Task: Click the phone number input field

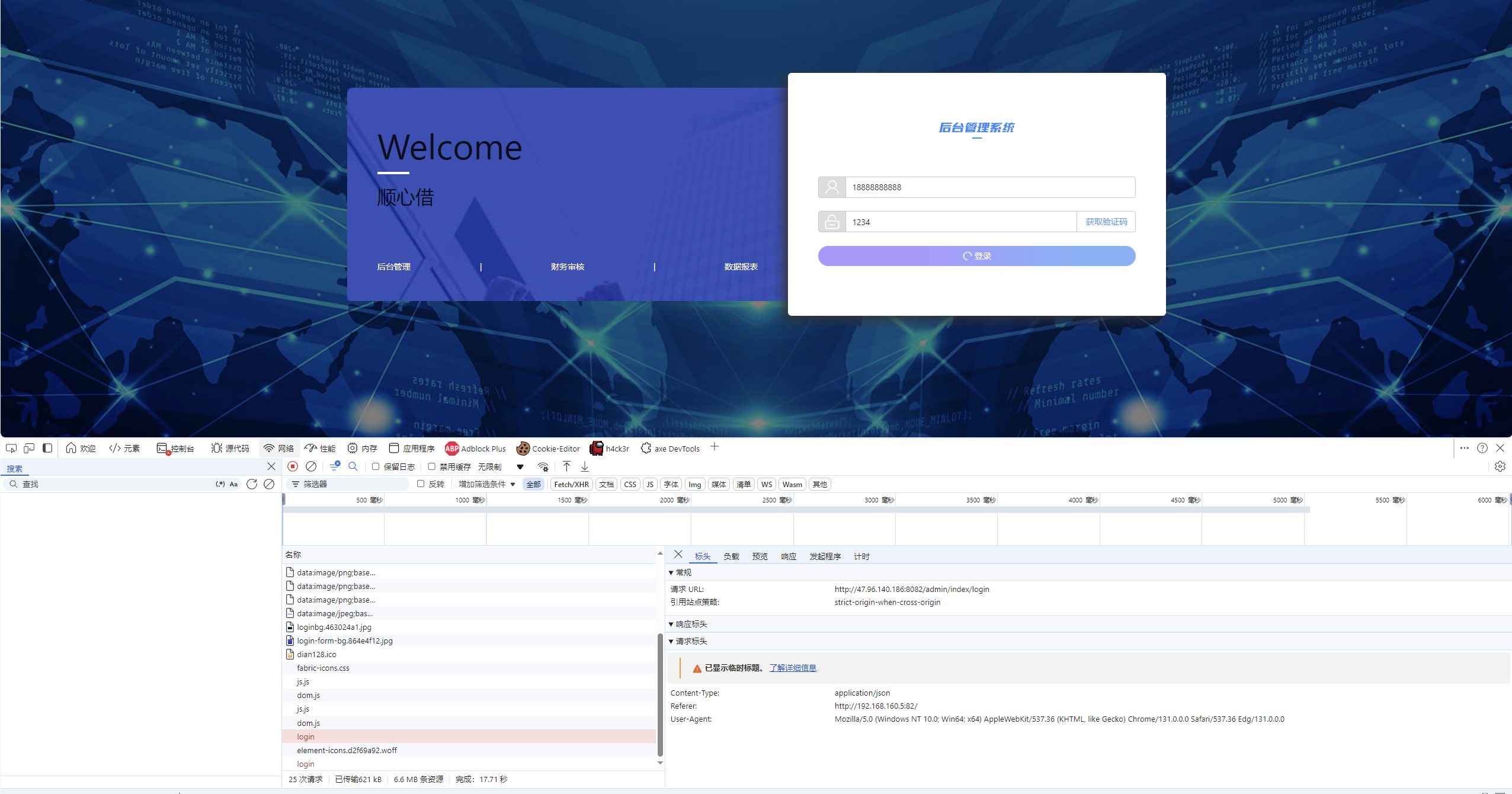Action: pos(990,187)
